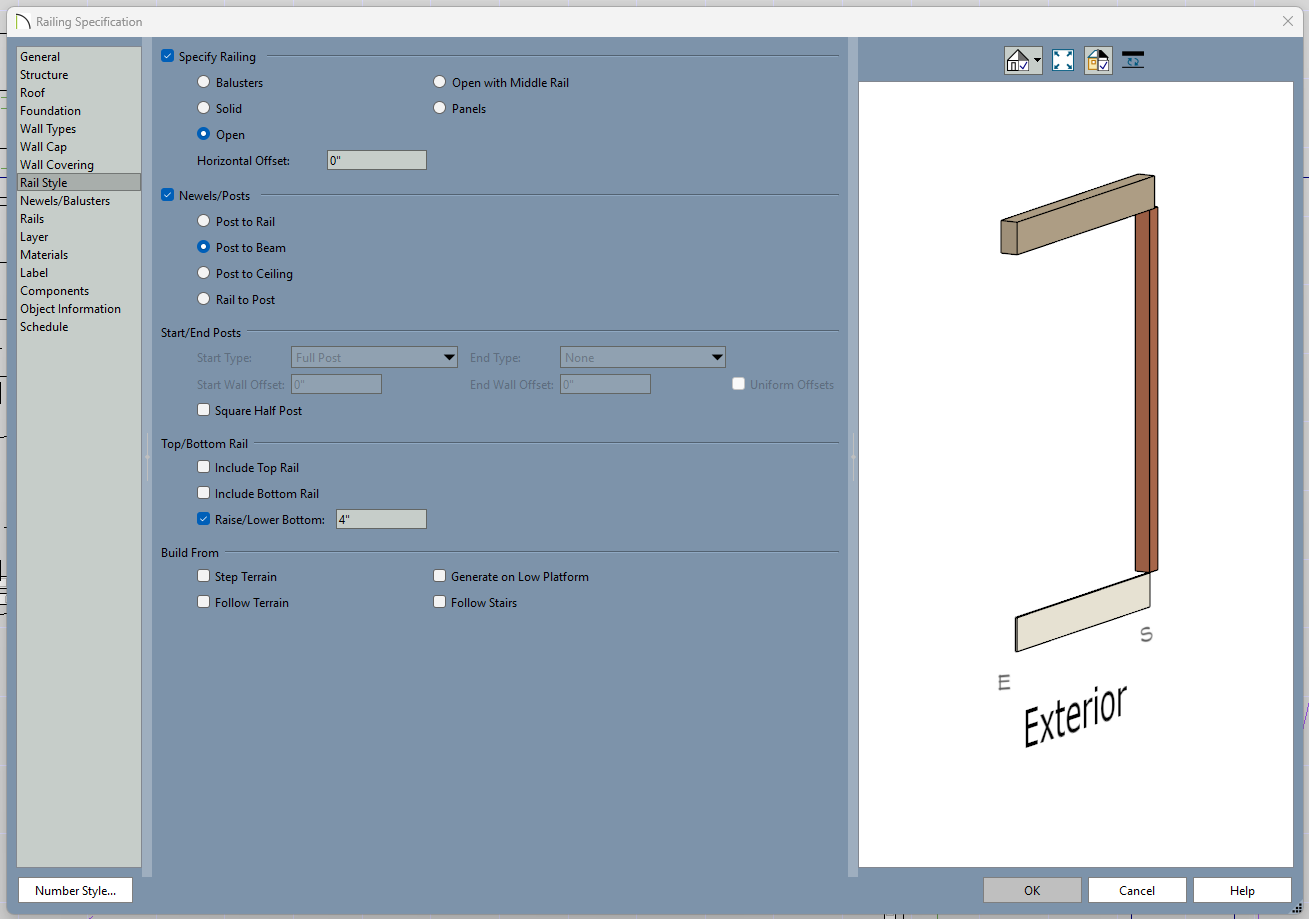The height and width of the screenshot is (919, 1309).
Task: Click the OK button
Action: tap(1032, 890)
